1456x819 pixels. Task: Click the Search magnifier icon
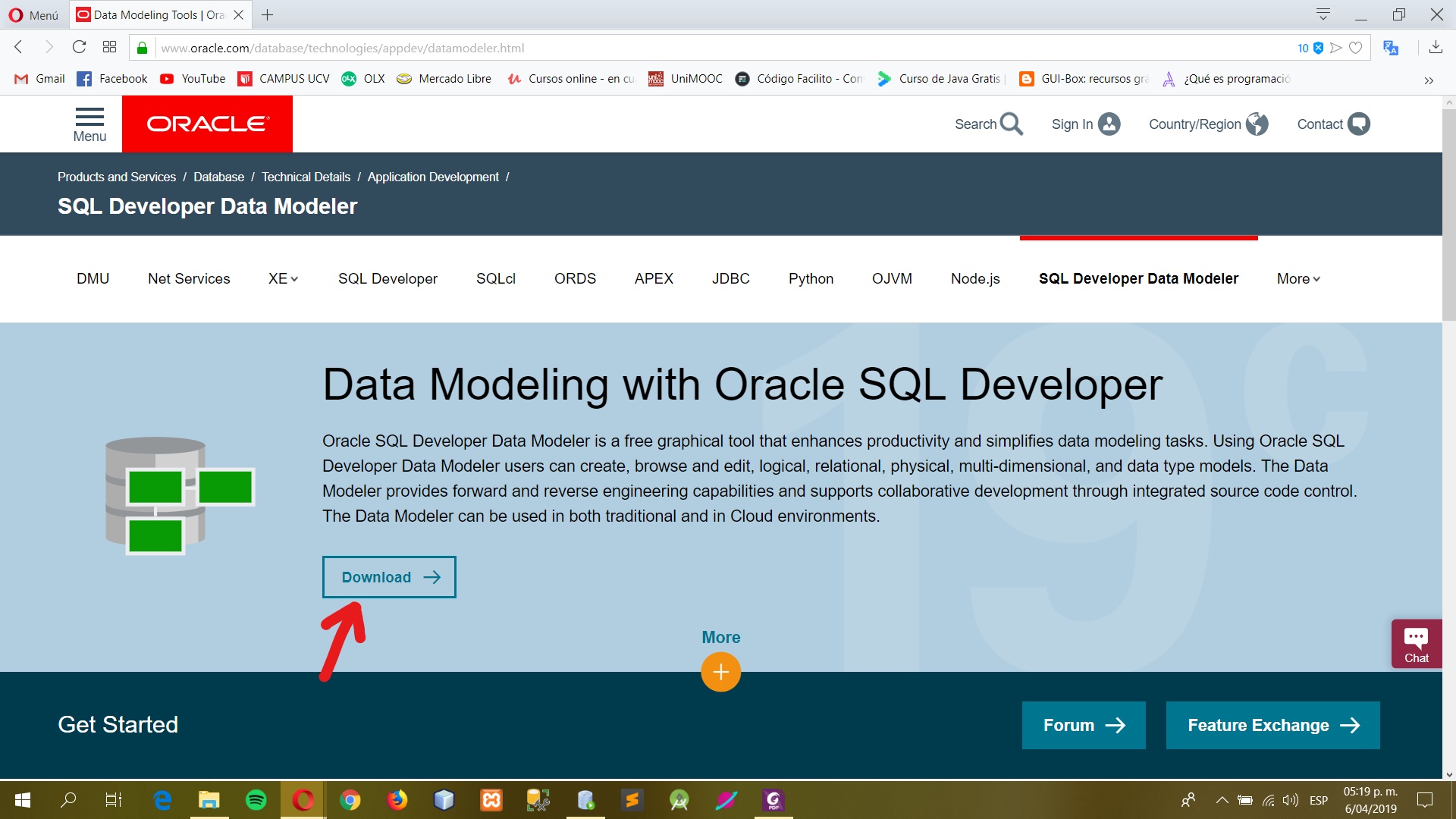pyautogui.click(x=1011, y=124)
